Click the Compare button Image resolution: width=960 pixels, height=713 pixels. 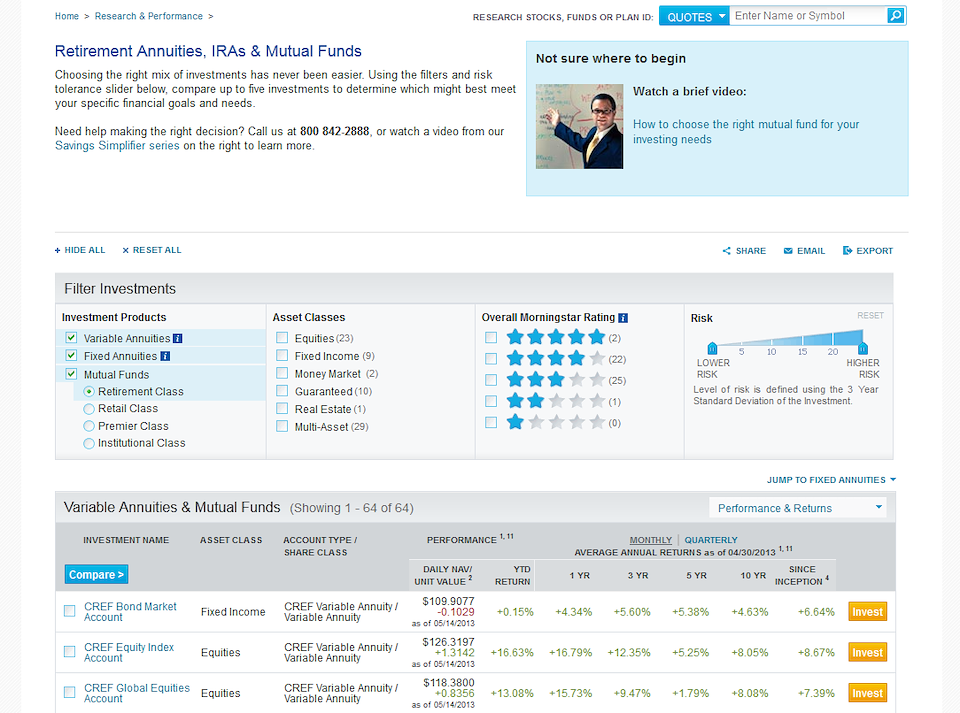coord(96,575)
